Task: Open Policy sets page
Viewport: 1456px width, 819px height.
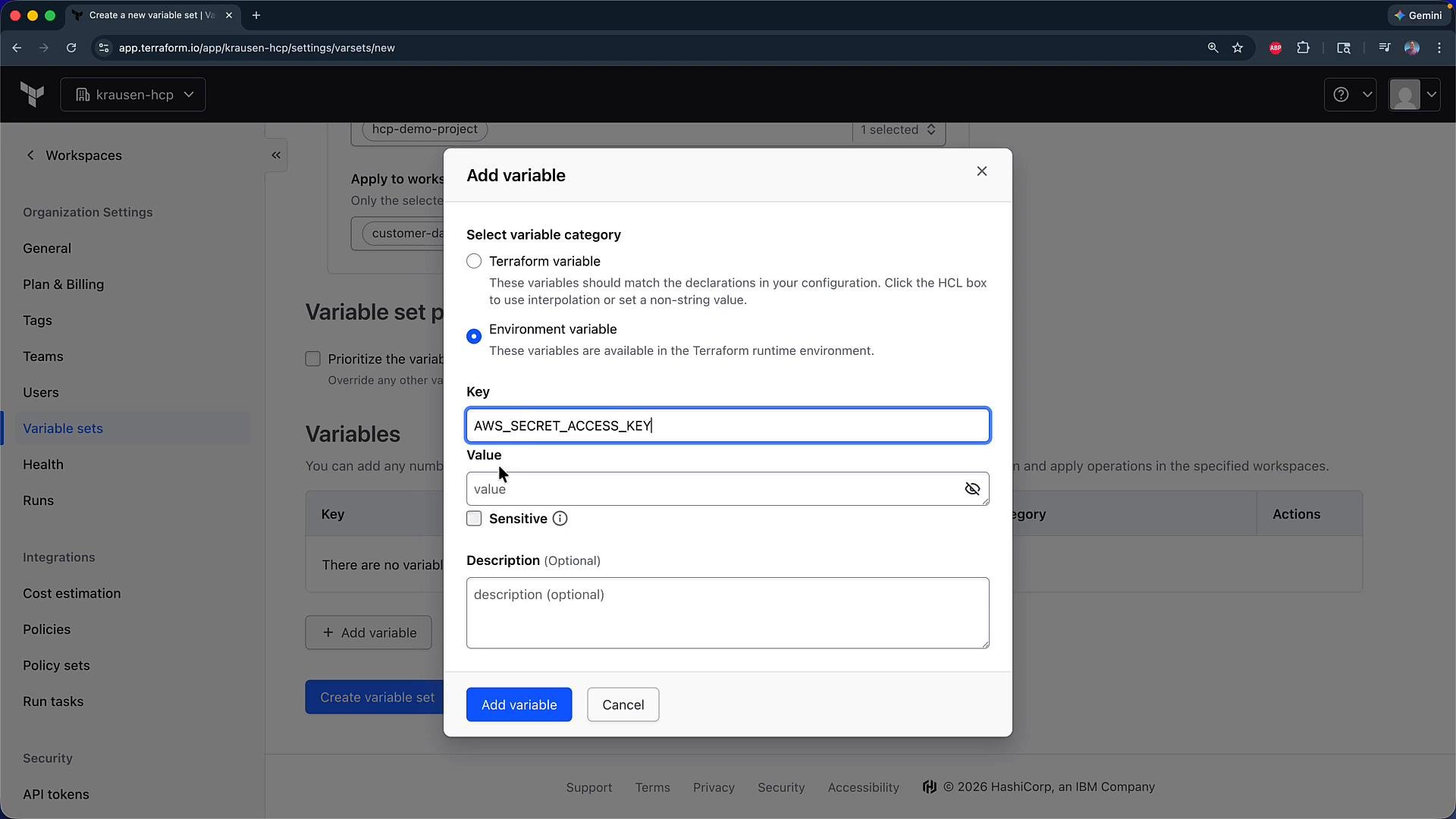Action: click(56, 666)
